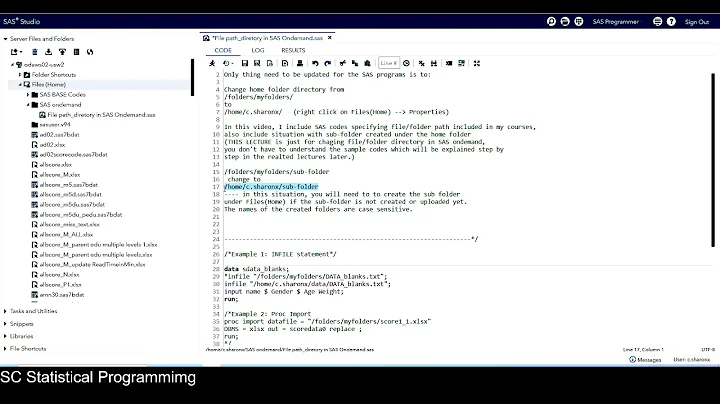The width and height of the screenshot is (720, 404).
Task: Open the Messages panel in the status bar
Action: click(645, 359)
